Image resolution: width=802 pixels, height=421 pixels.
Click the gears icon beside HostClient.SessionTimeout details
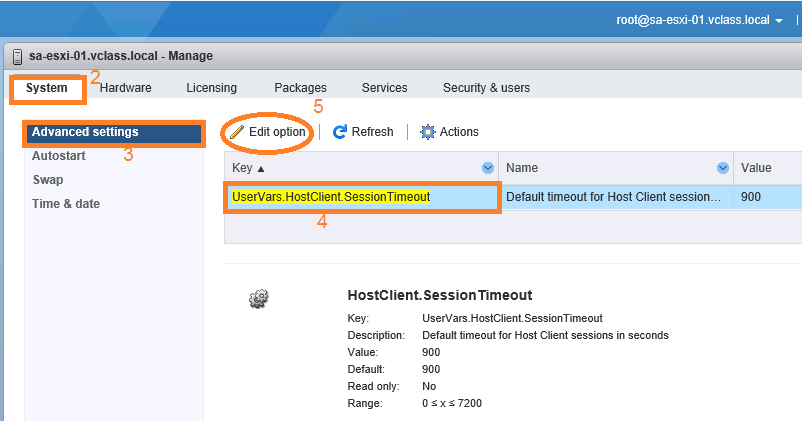[259, 299]
